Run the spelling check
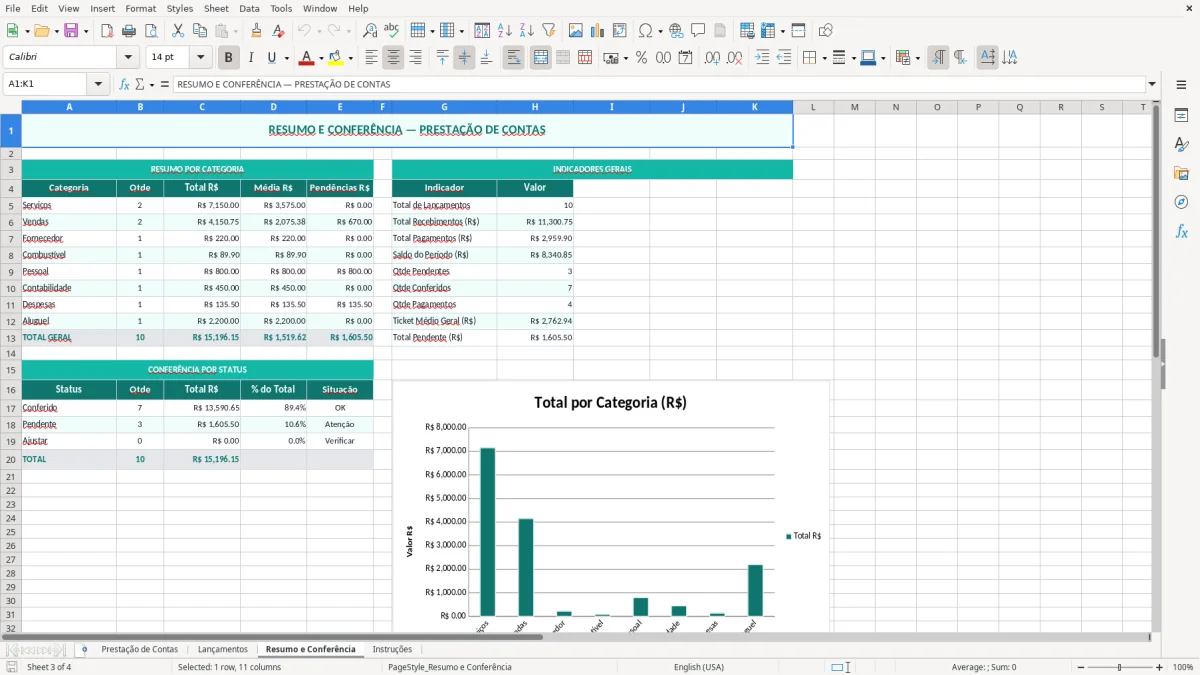1200x675 pixels. [x=392, y=31]
